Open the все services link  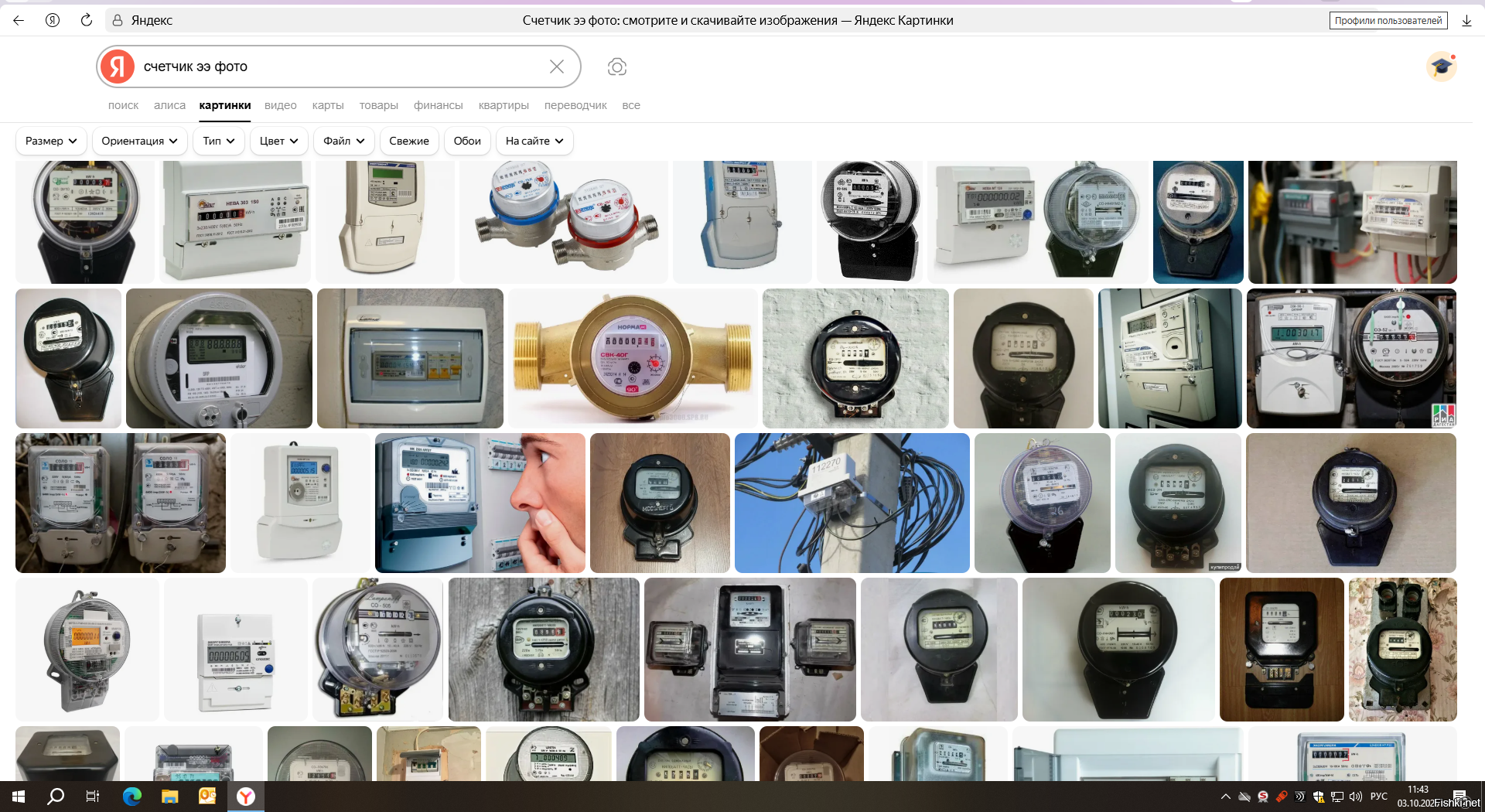click(631, 105)
